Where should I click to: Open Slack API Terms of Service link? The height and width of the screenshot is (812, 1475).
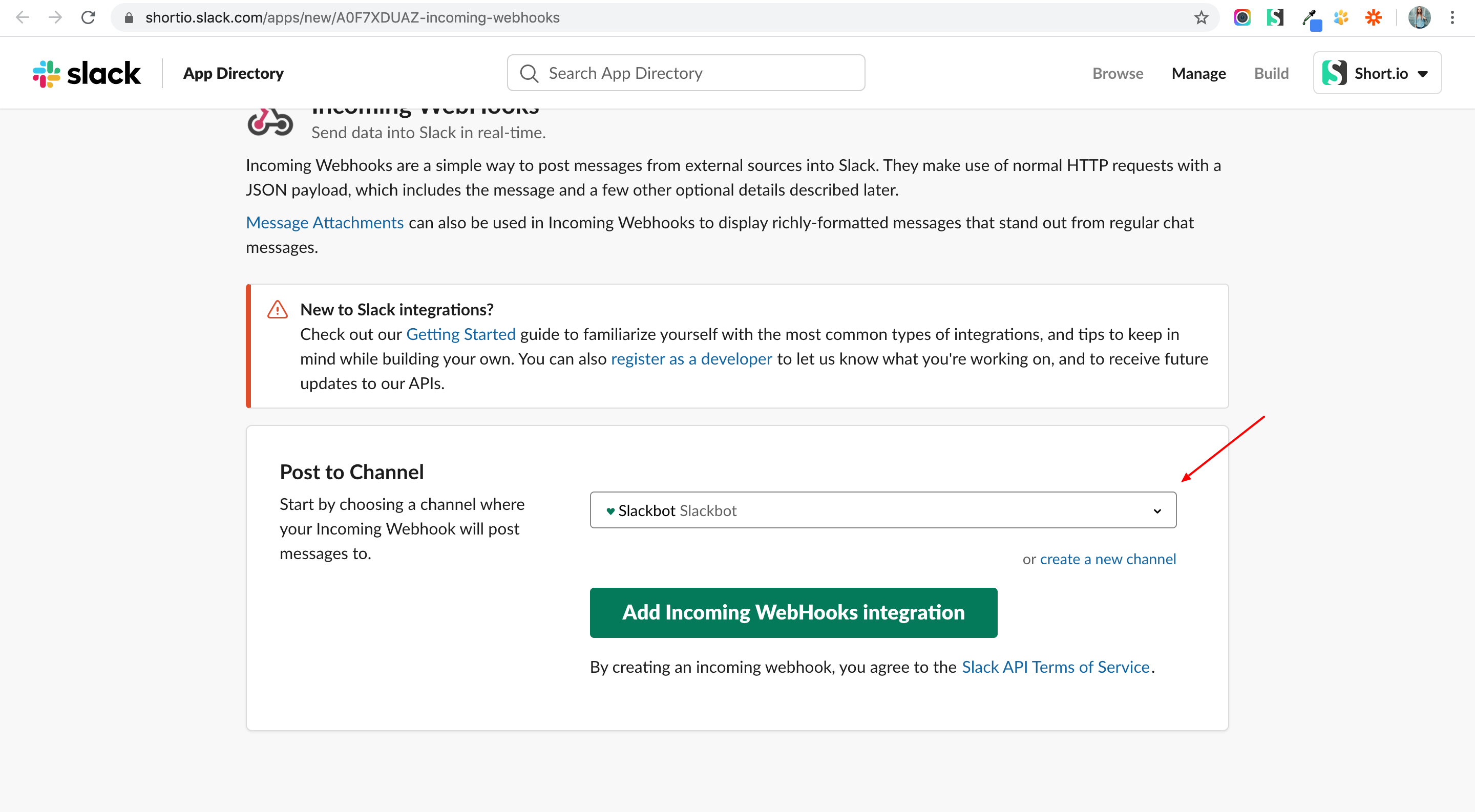pyautogui.click(x=1055, y=667)
